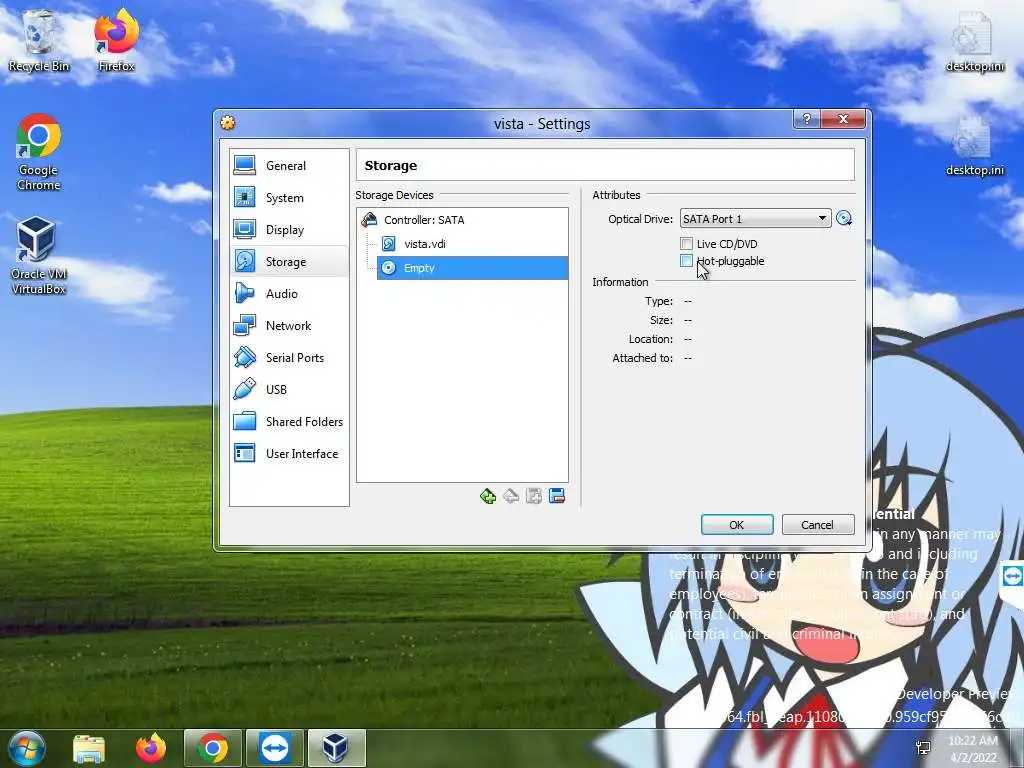The height and width of the screenshot is (768, 1024).
Task: Click the System chip icon
Action: point(245,197)
